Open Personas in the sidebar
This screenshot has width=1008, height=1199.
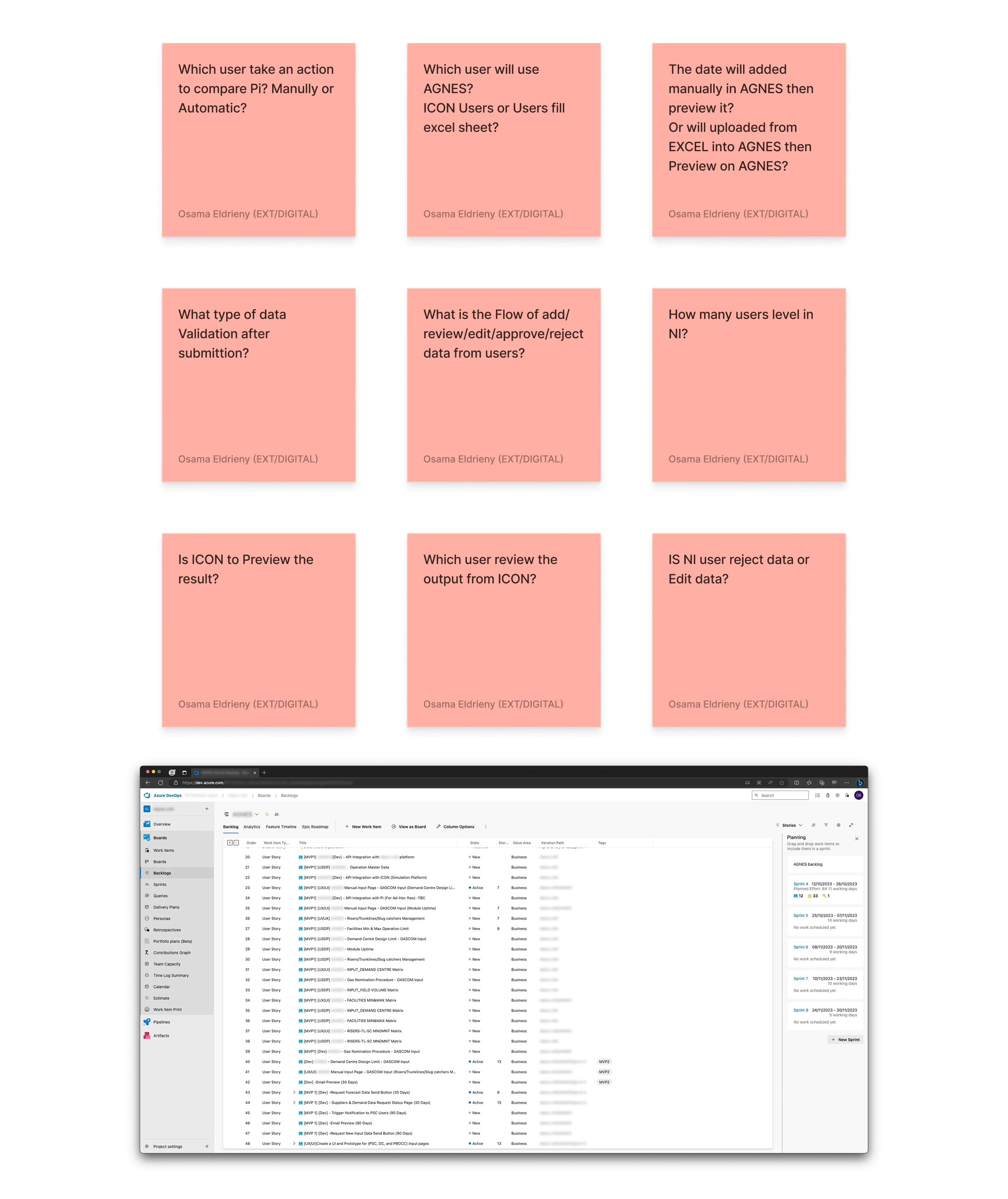[162, 919]
